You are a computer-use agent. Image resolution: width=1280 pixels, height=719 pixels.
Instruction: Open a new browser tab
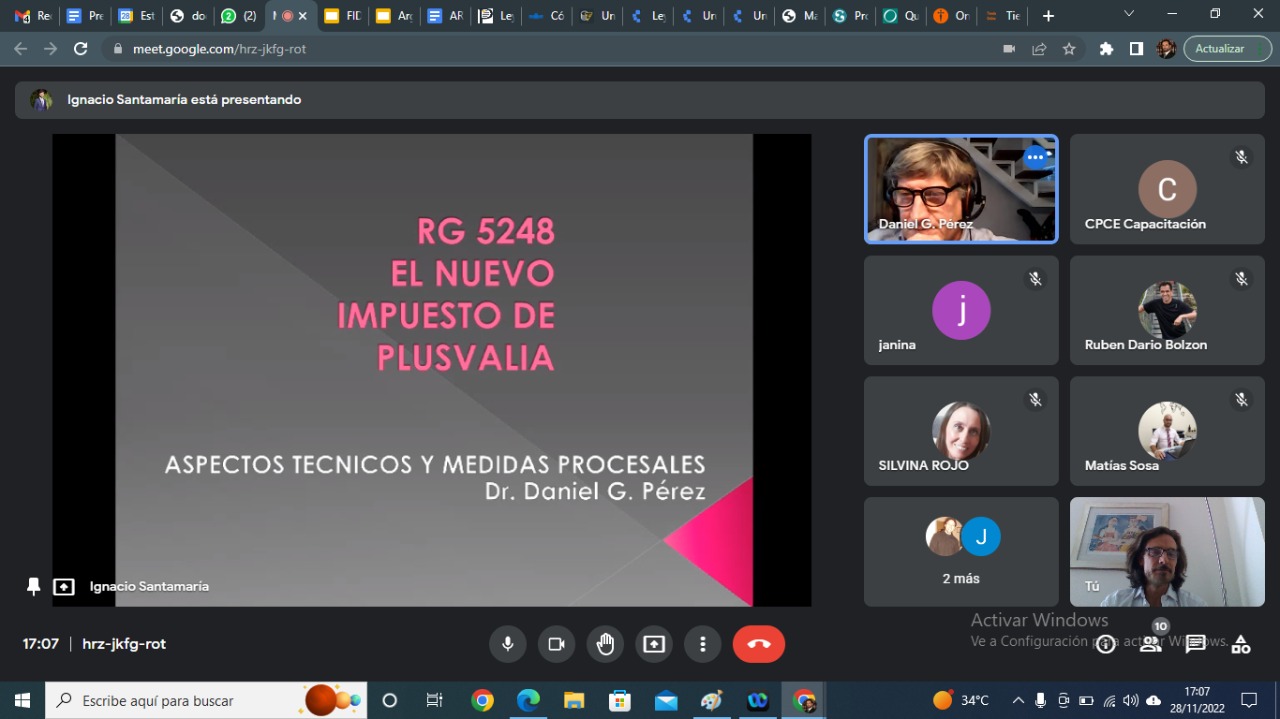(x=1048, y=16)
